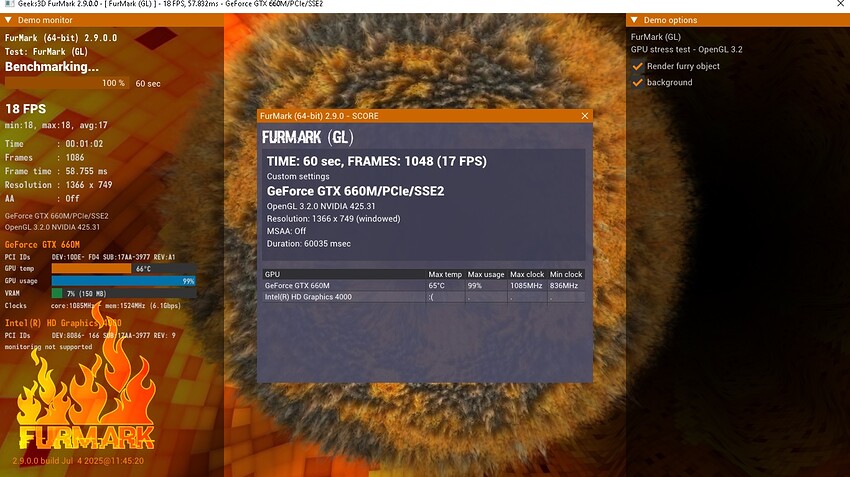Click the Resolution 1366 x 749 value in monitor
This screenshot has height=477, width=850.
(89, 184)
